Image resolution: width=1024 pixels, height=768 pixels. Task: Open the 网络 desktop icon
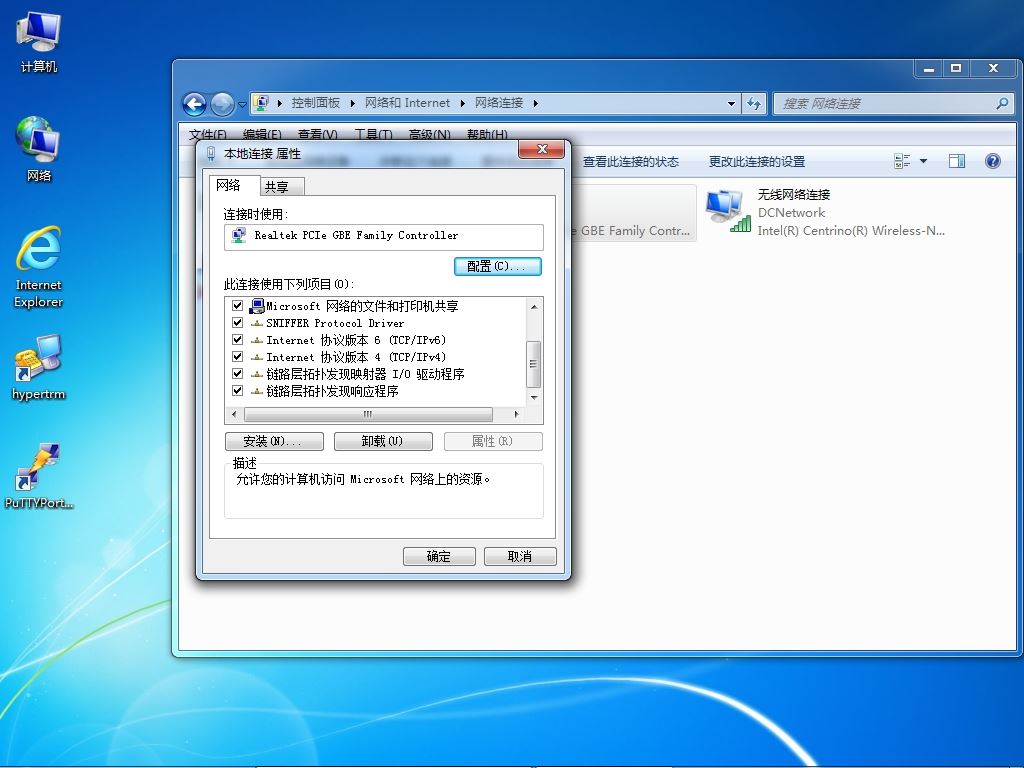click(39, 149)
